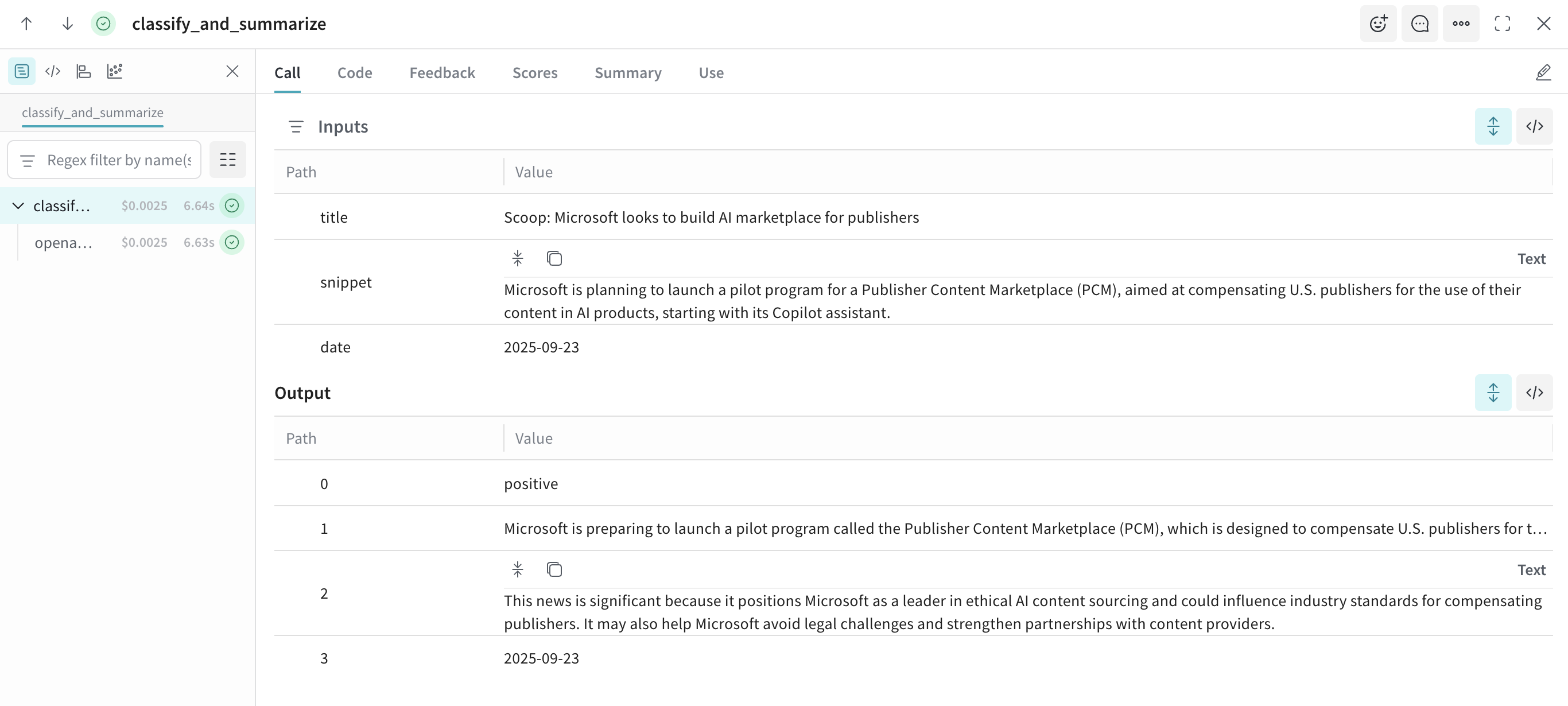Click the sidebar column layout button
This screenshot has width=1568, height=706.
pos(228,160)
